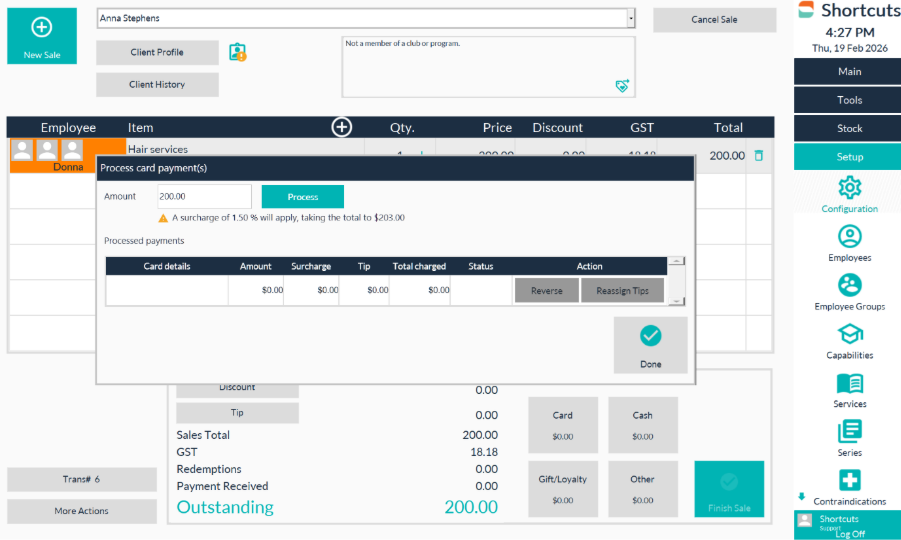Click the Surcharge column header
This screenshot has height=540, width=901.
(x=311, y=267)
